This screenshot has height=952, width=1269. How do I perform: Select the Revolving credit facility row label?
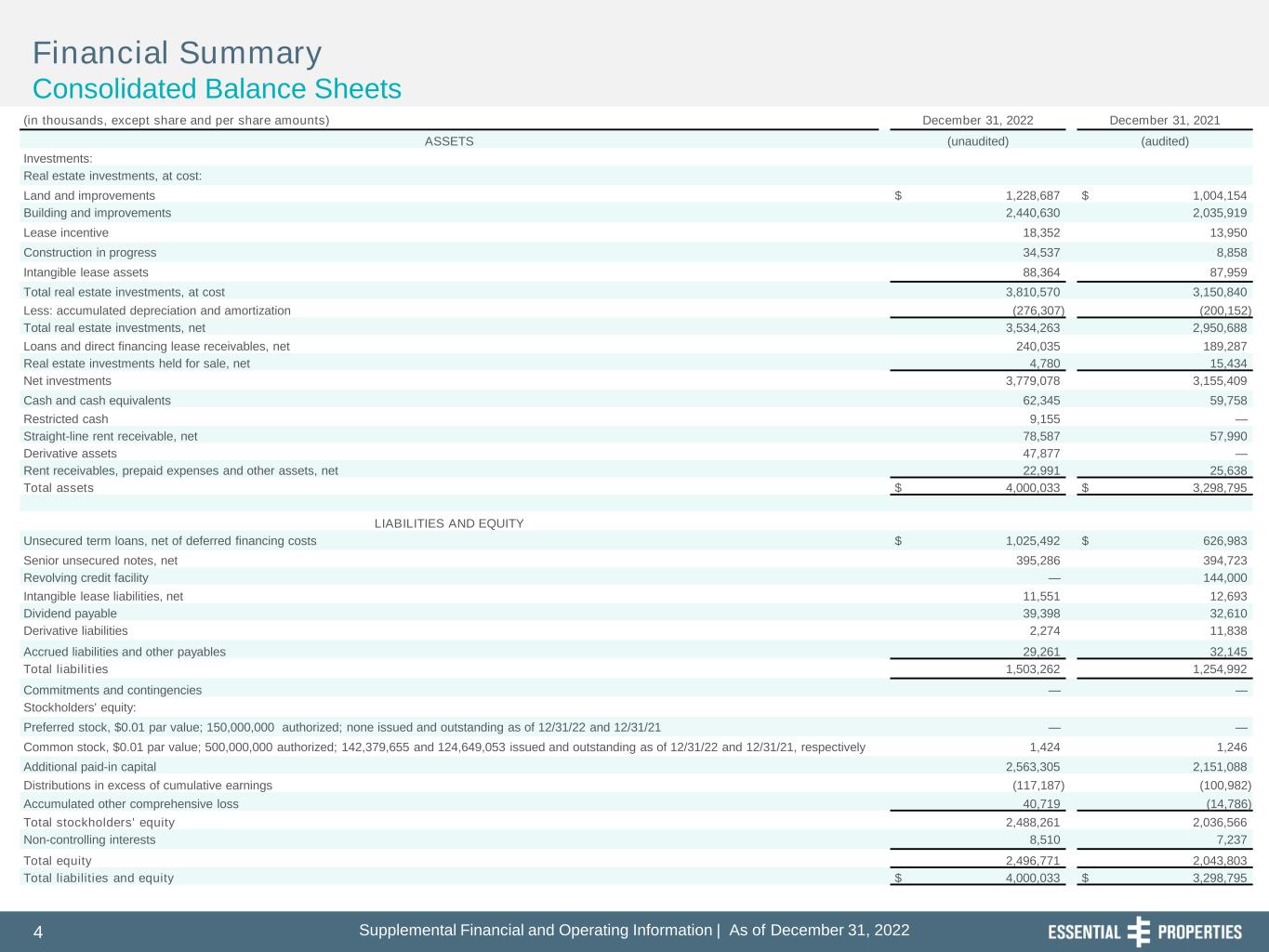pyautogui.click(x=86, y=578)
